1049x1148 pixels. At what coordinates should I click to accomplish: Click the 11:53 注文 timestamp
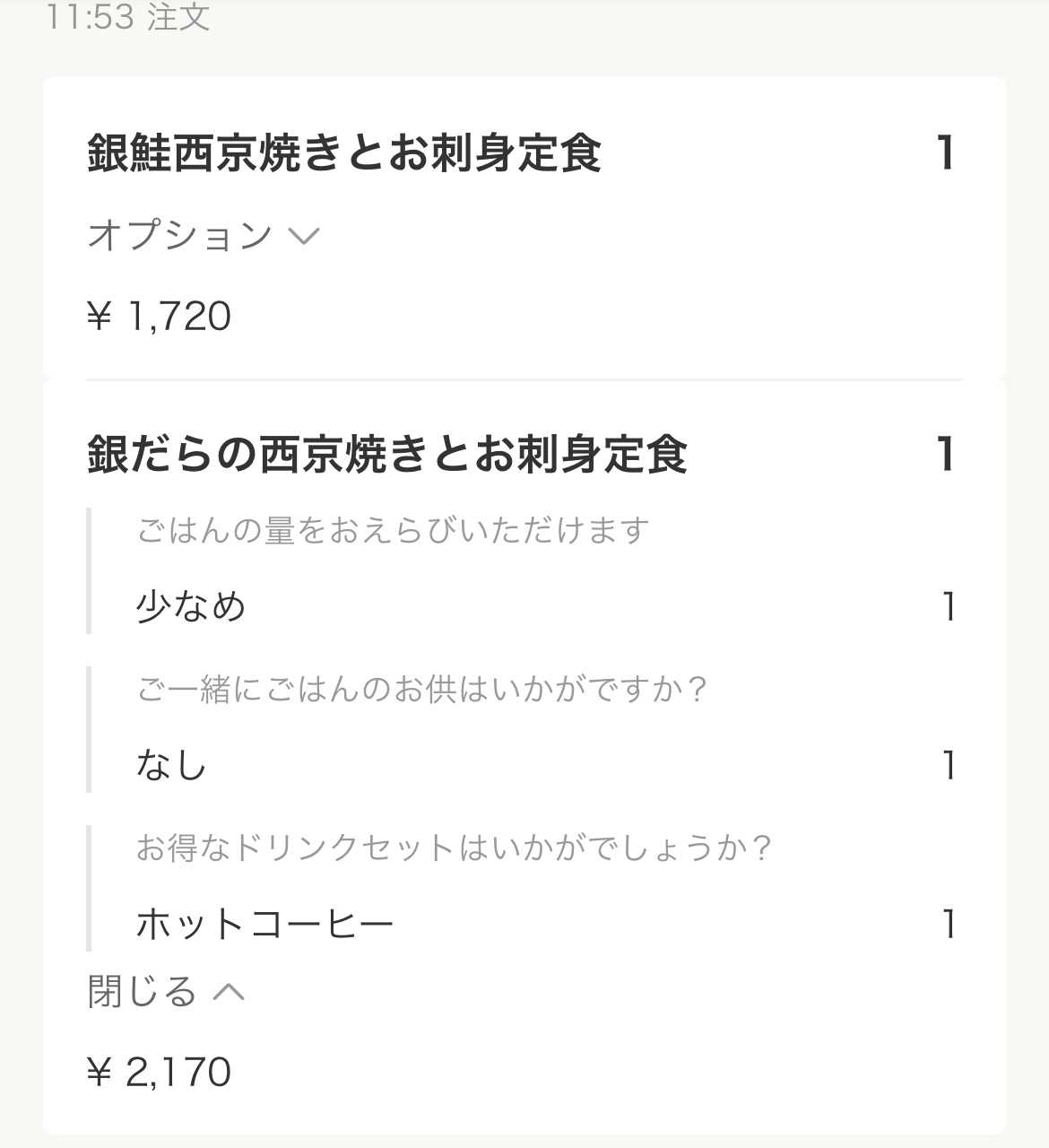click(x=128, y=17)
